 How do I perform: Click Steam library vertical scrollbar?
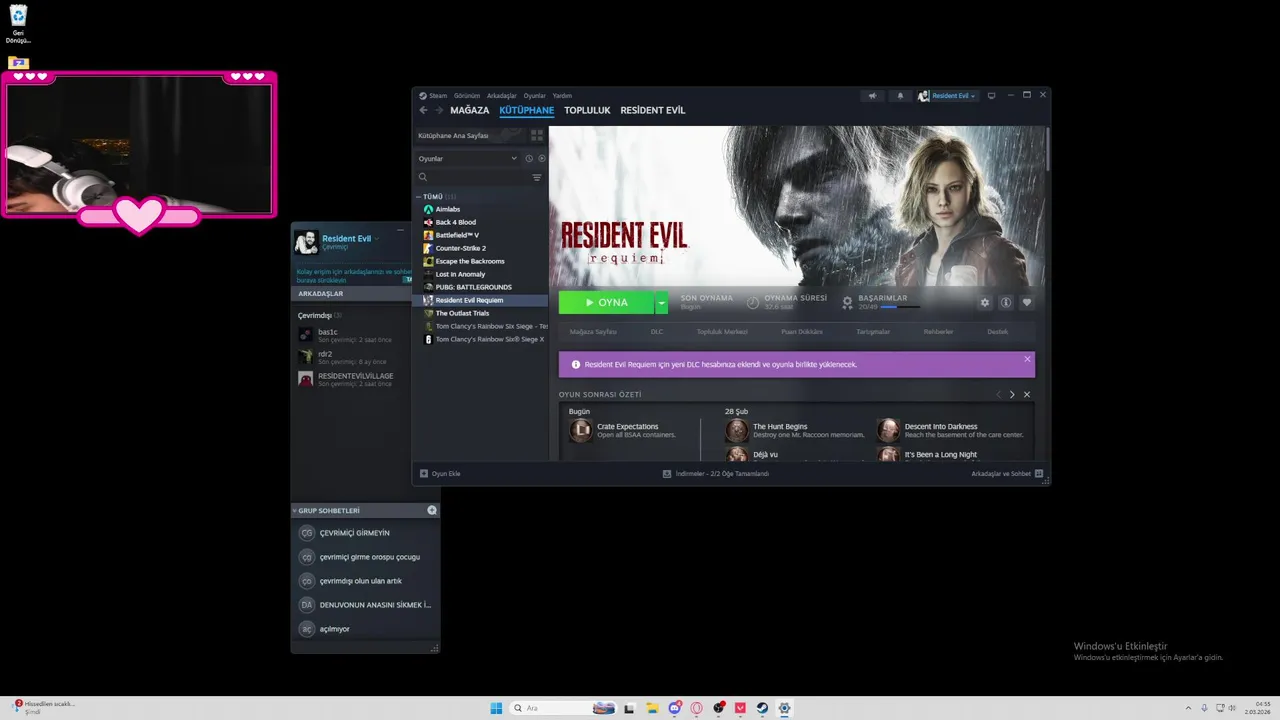tap(1047, 150)
